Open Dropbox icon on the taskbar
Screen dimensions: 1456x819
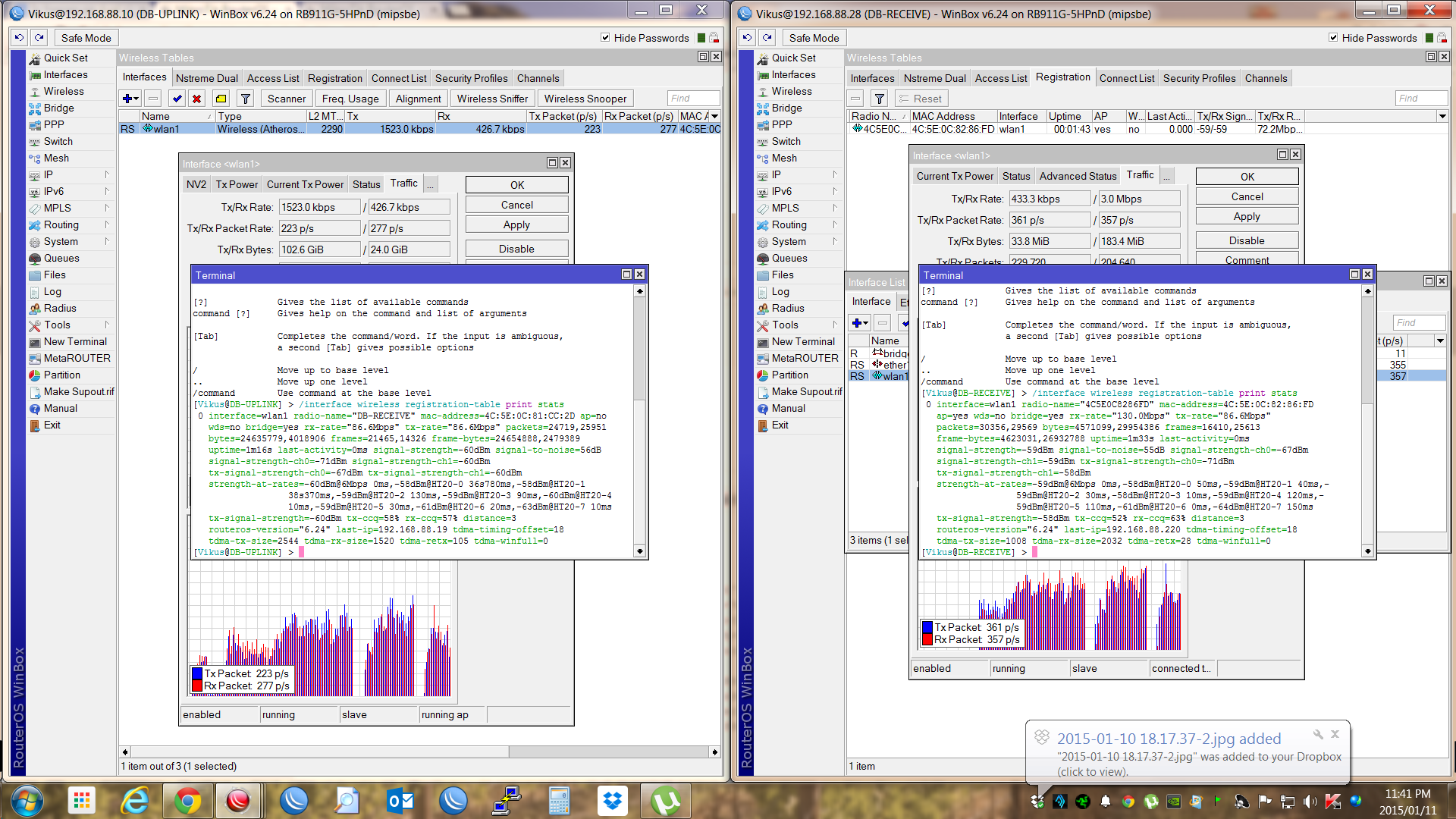point(612,801)
